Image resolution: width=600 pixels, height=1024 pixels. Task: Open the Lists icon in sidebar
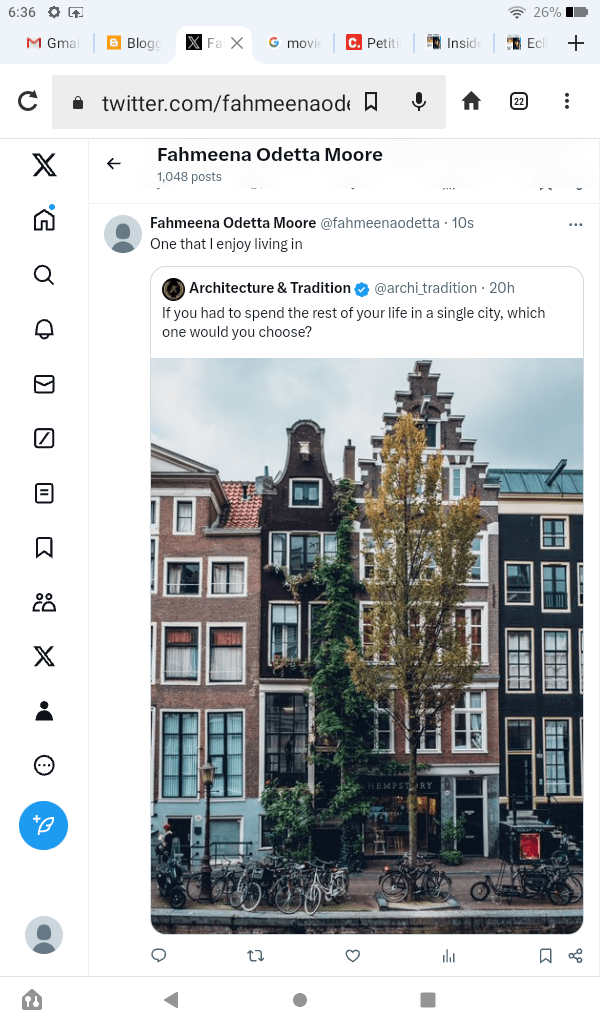pyautogui.click(x=44, y=493)
